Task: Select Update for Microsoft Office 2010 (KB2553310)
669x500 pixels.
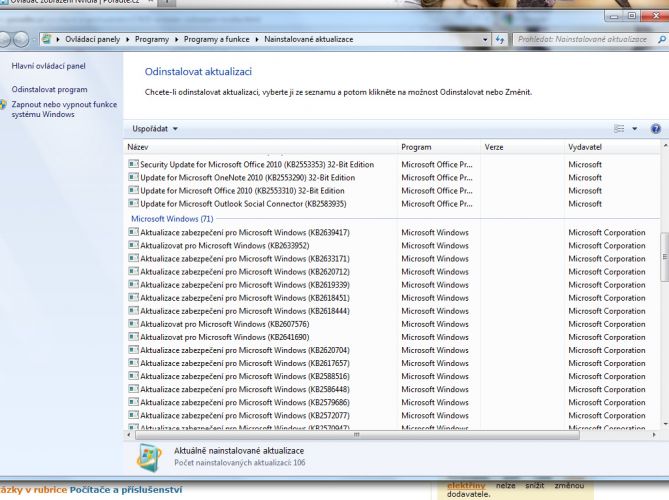Action: (x=242, y=191)
